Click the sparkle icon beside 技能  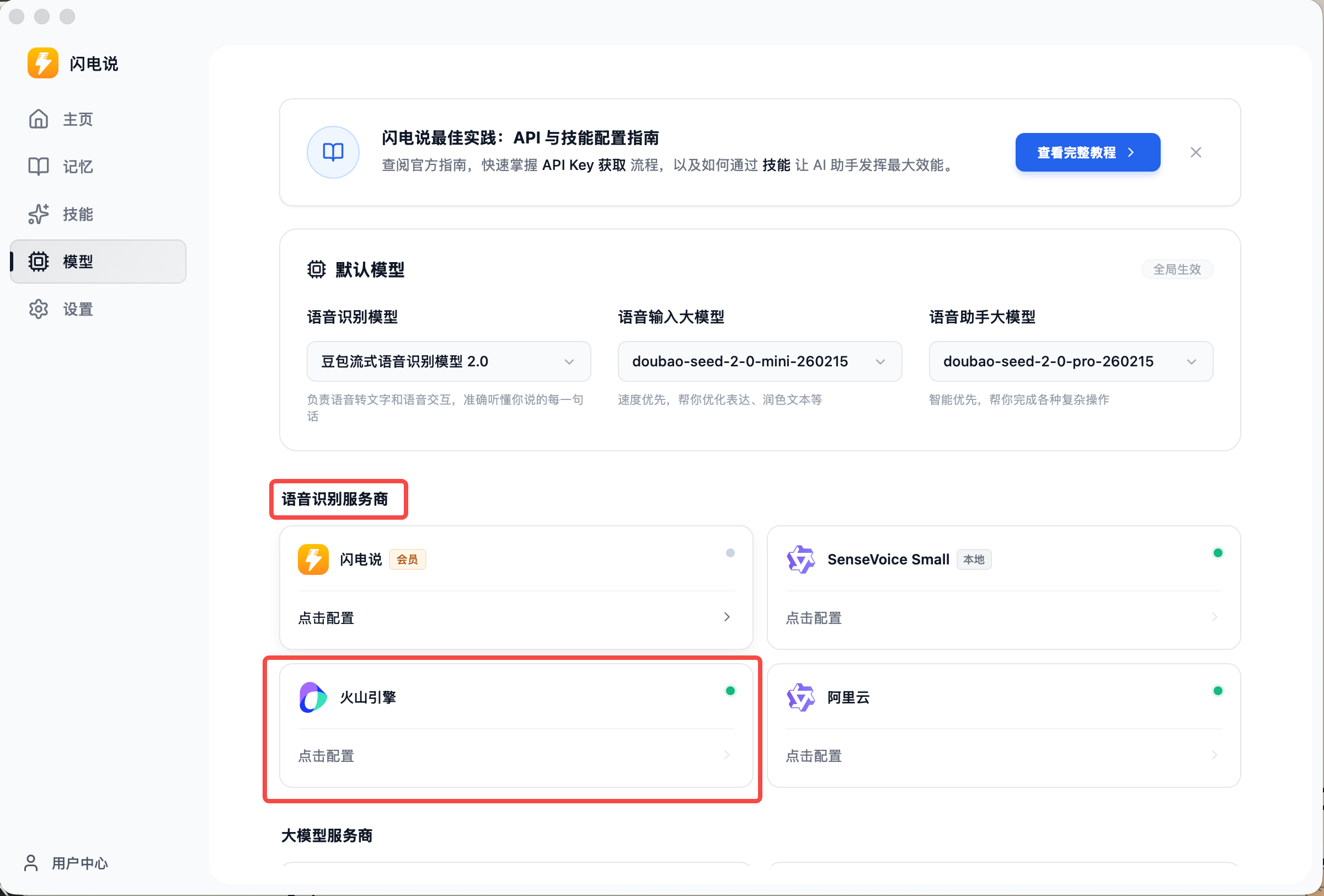39,214
